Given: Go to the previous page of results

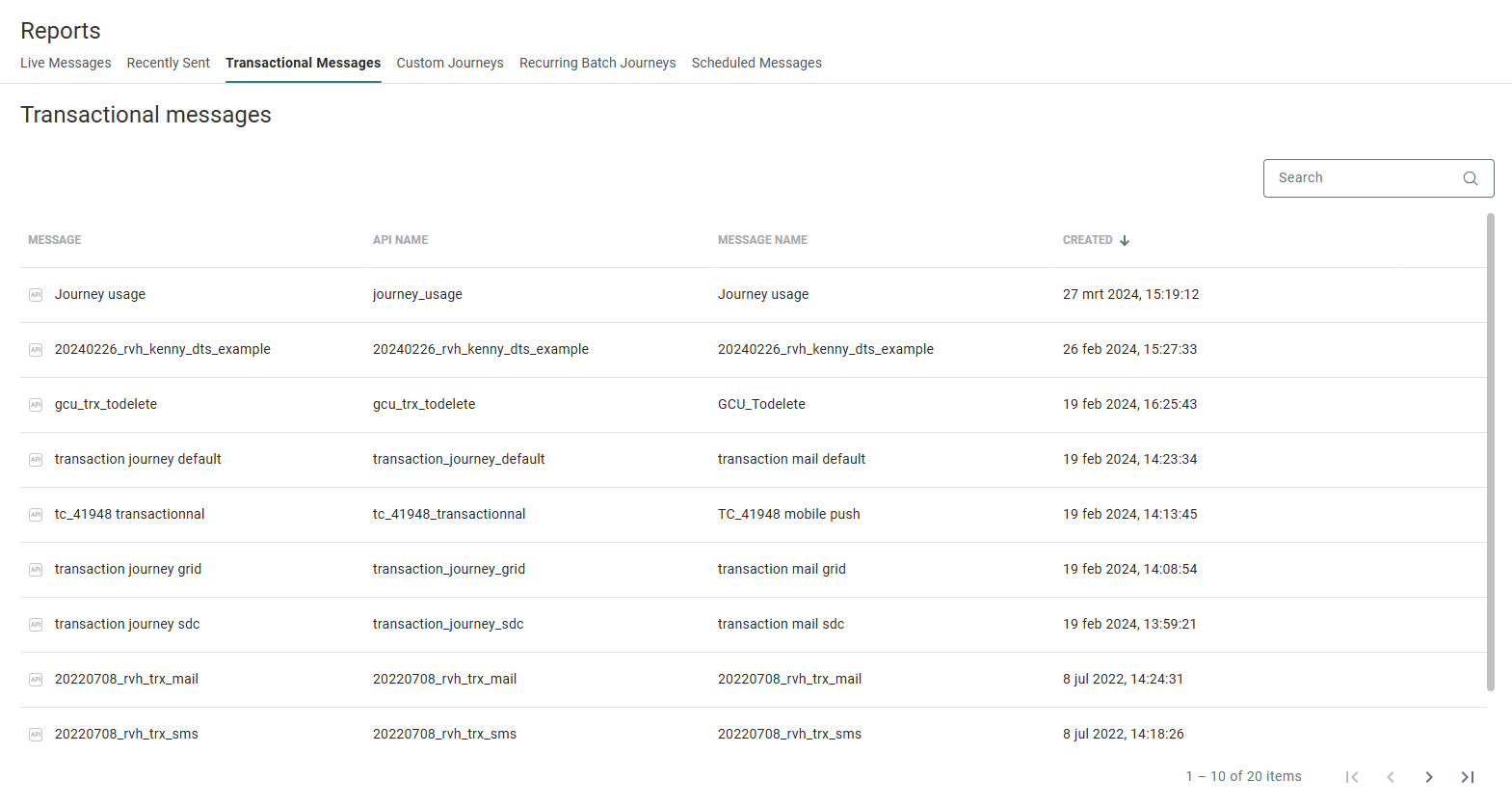Looking at the screenshot, I should point(1390,777).
